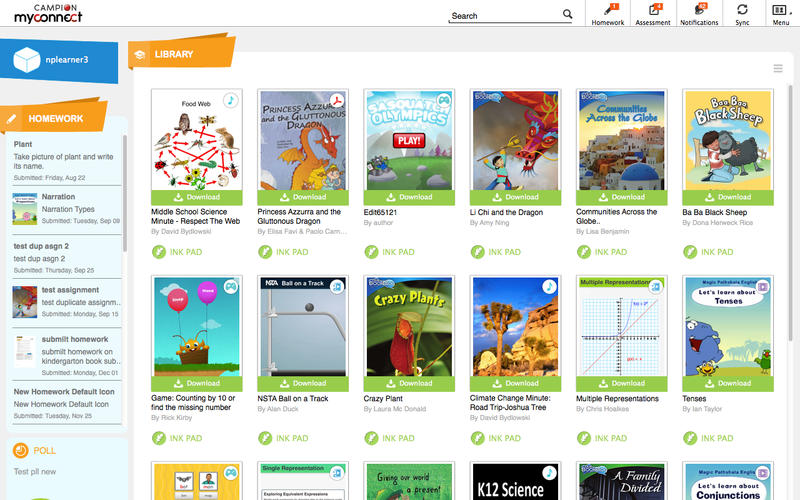800x500 pixels.
Task: Open the nplearner3 profile cube icon
Action: 27,60
